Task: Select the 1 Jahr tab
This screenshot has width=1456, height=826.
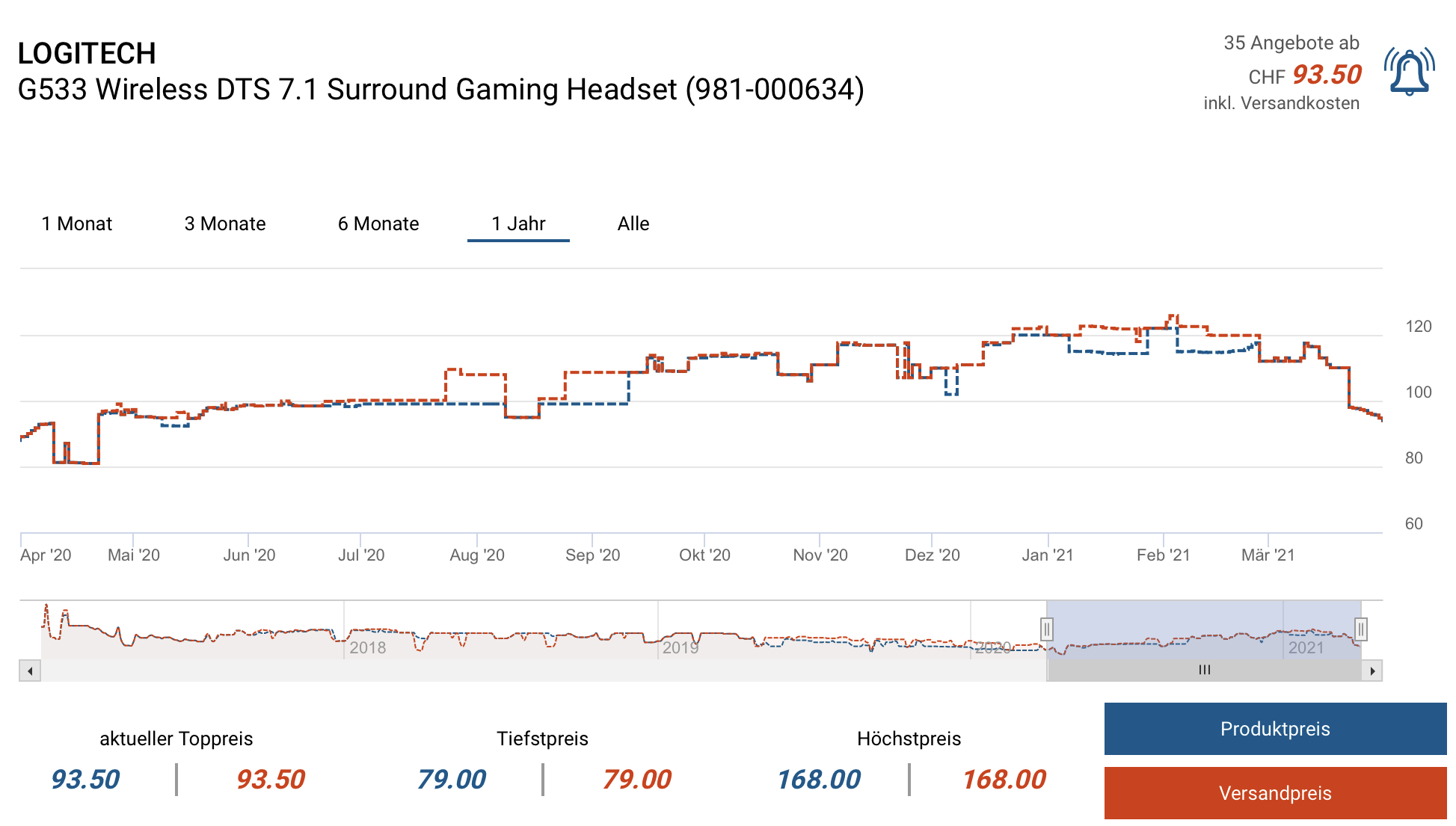Action: coord(518,224)
